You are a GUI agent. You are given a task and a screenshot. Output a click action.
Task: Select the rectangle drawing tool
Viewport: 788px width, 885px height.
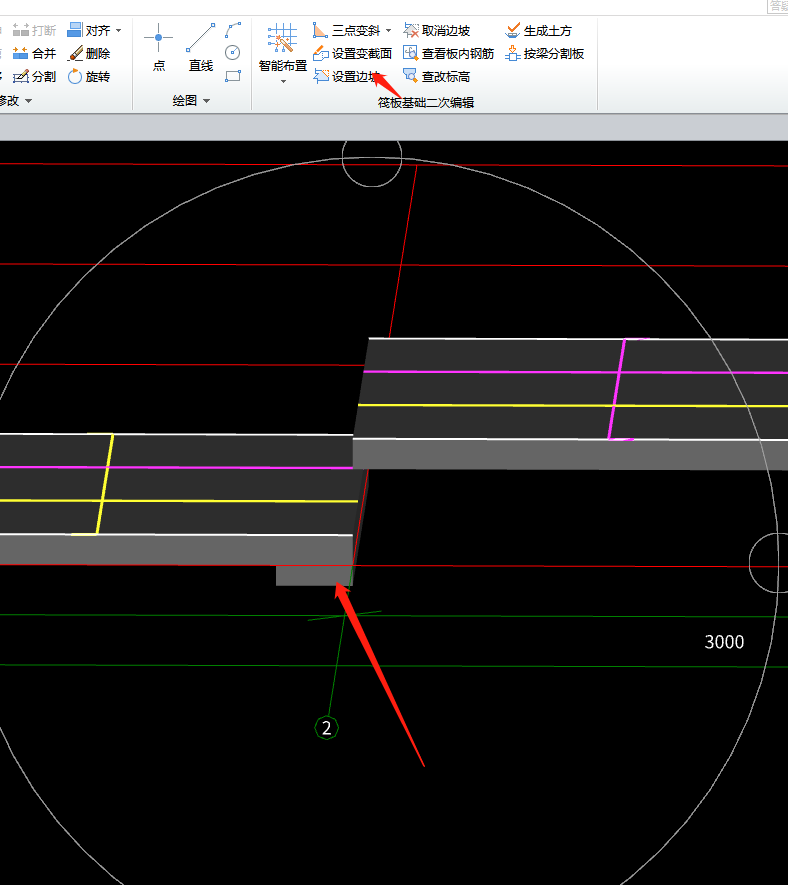tap(233, 76)
